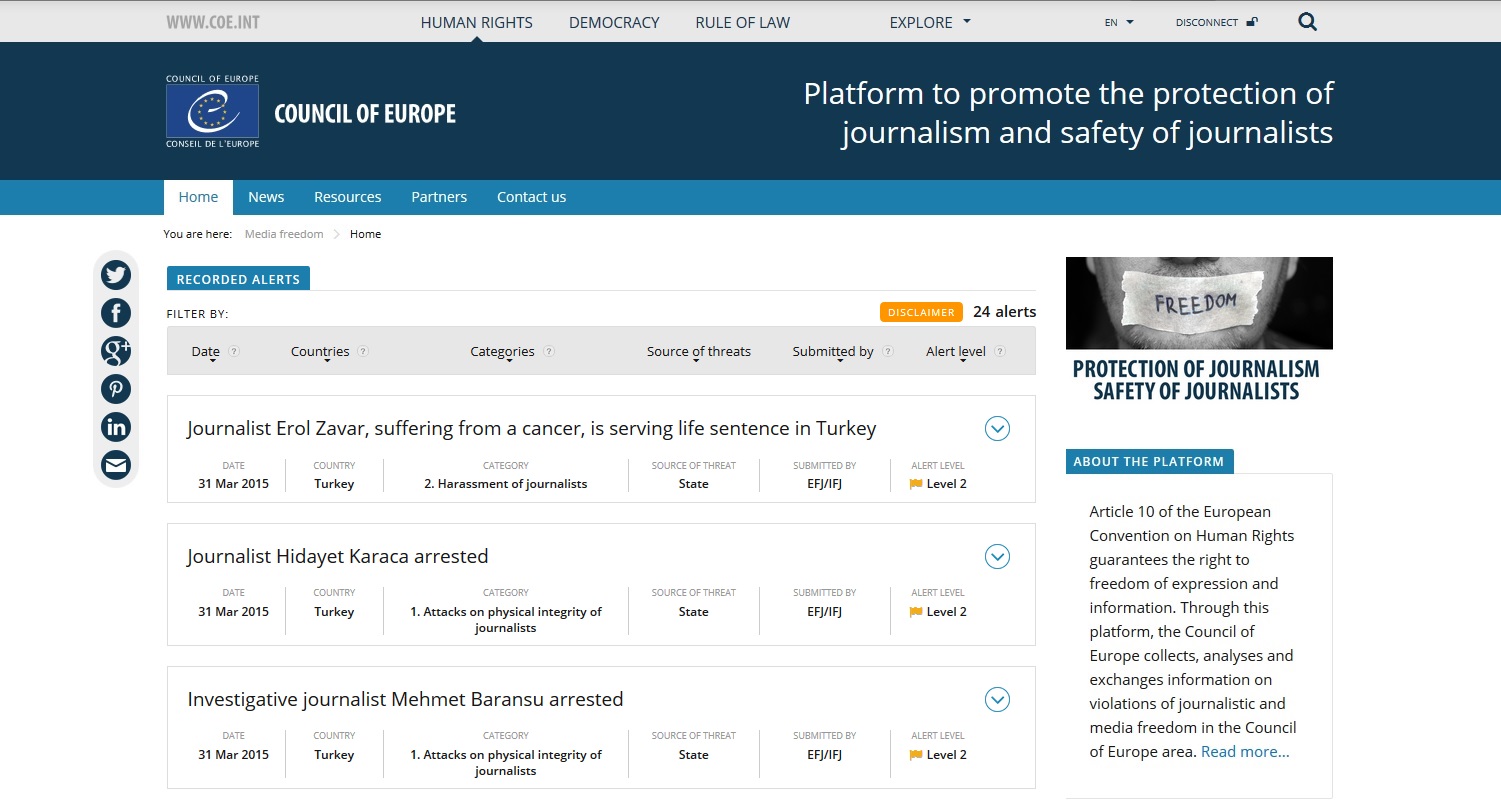Open the Explore dropdown menu
The height and width of the screenshot is (805, 1501).
[x=928, y=21]
